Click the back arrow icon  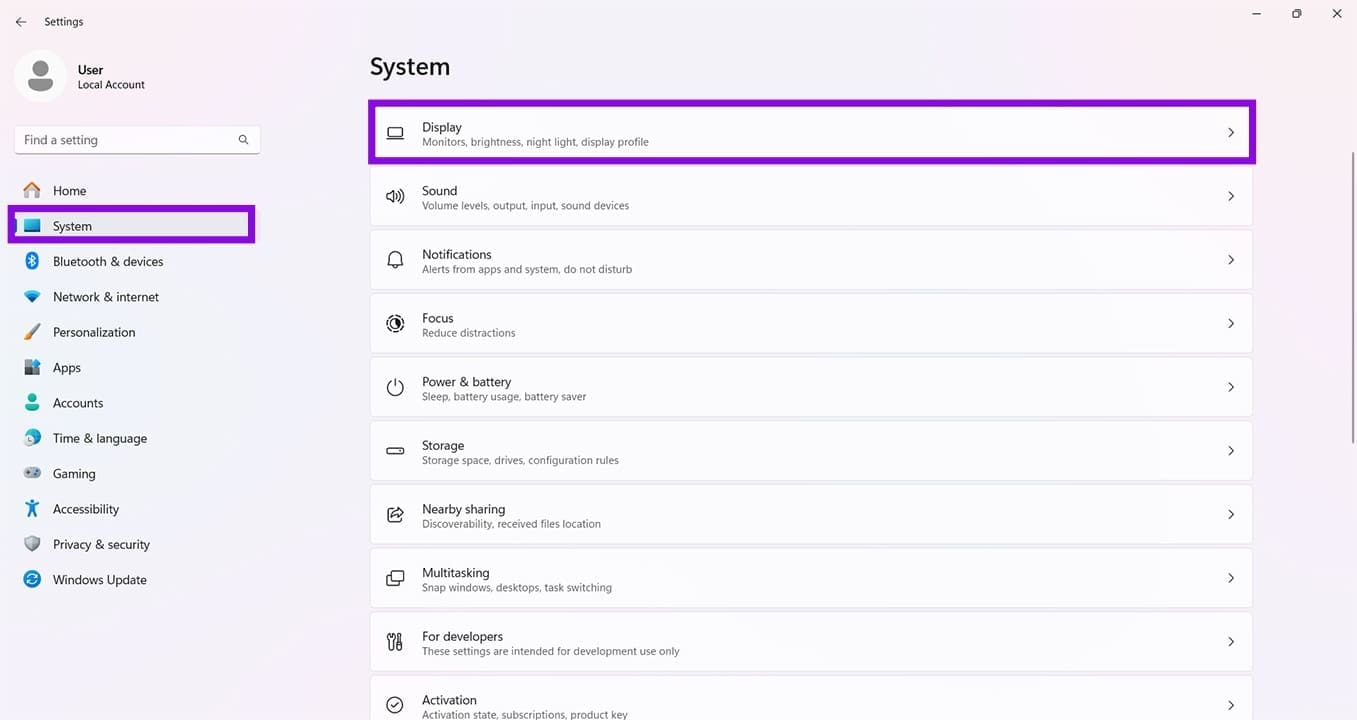tap(21, 22)
